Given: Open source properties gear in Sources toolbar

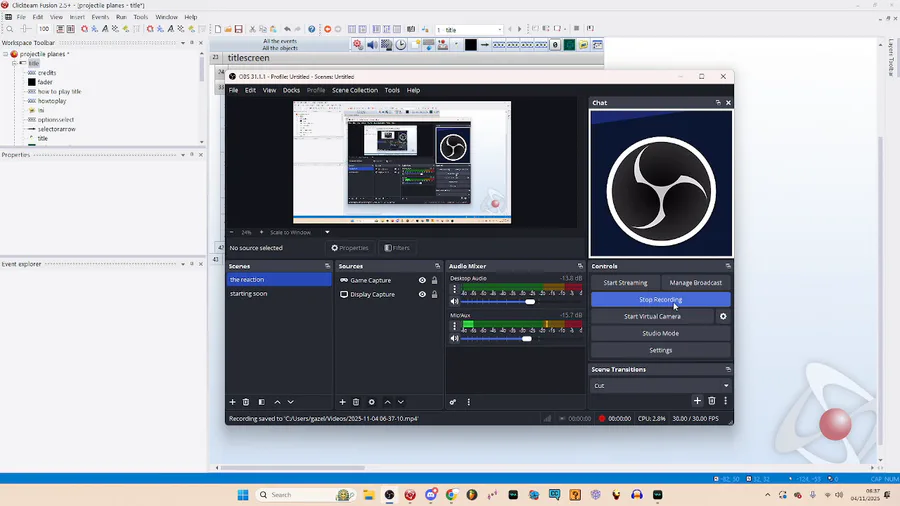Looking at the screenshot, I should click(371, 402).
